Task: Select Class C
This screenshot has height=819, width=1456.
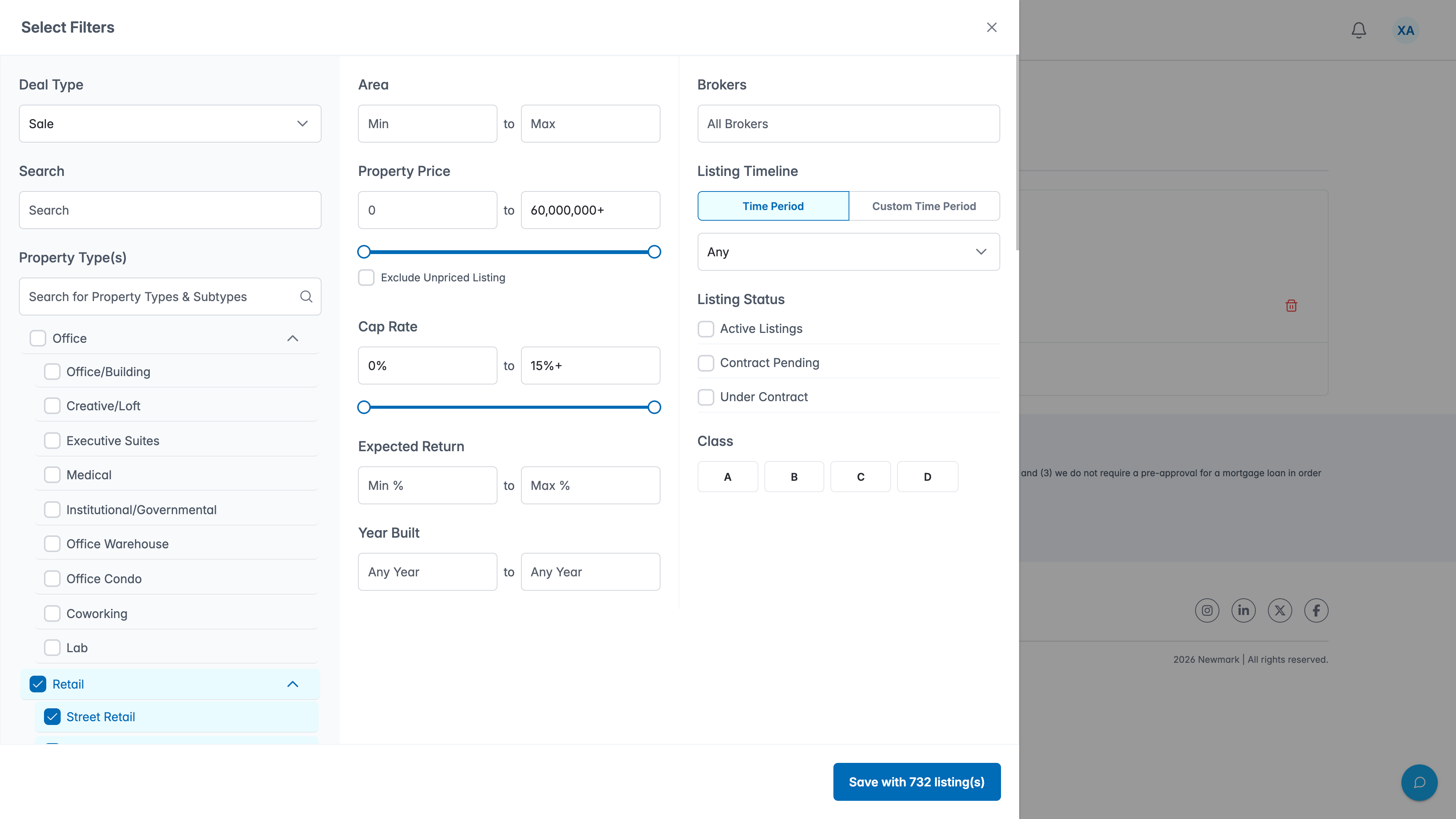Action: pyautogui.click(x=860, y=477)
